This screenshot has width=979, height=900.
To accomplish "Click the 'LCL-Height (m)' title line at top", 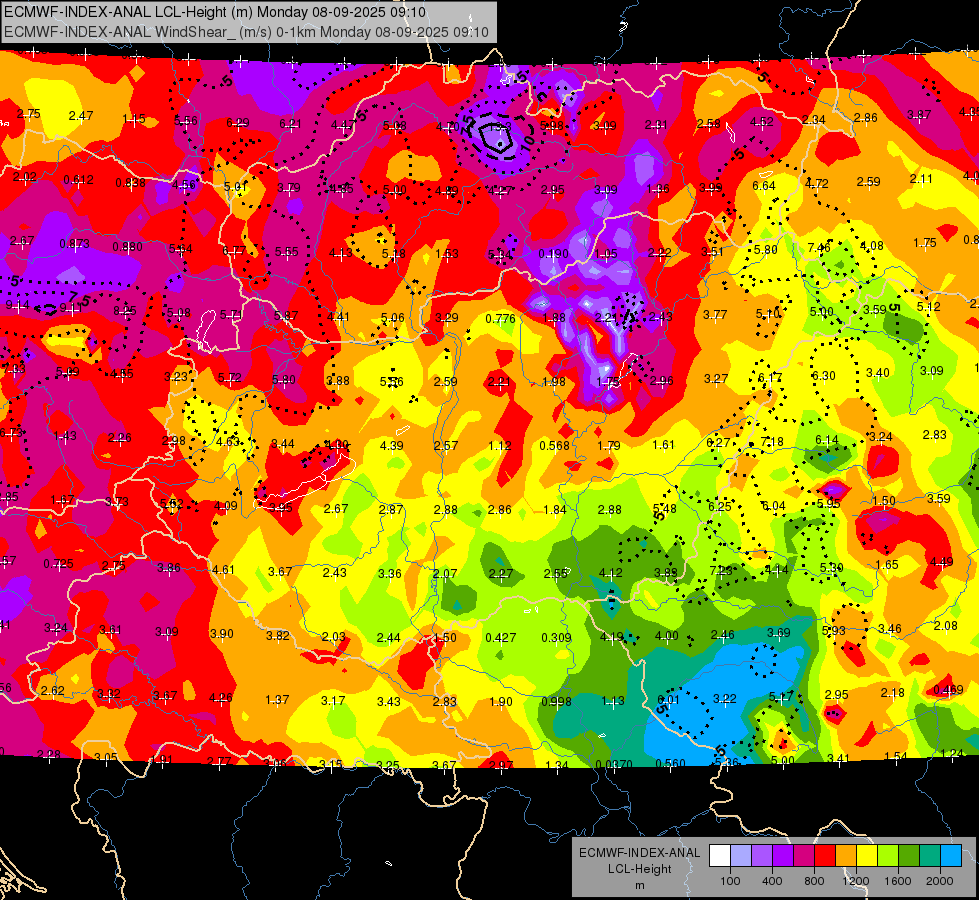I will (215, 12).
